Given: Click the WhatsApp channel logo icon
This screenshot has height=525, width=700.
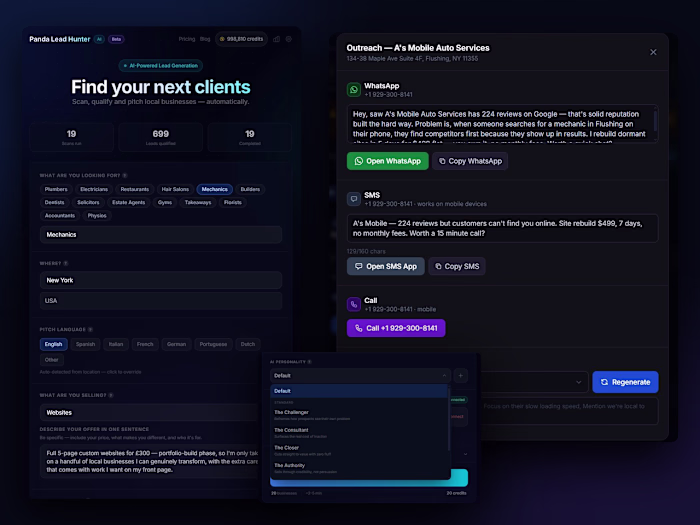Looking at the screenshot, I should (x=354, y=90).
